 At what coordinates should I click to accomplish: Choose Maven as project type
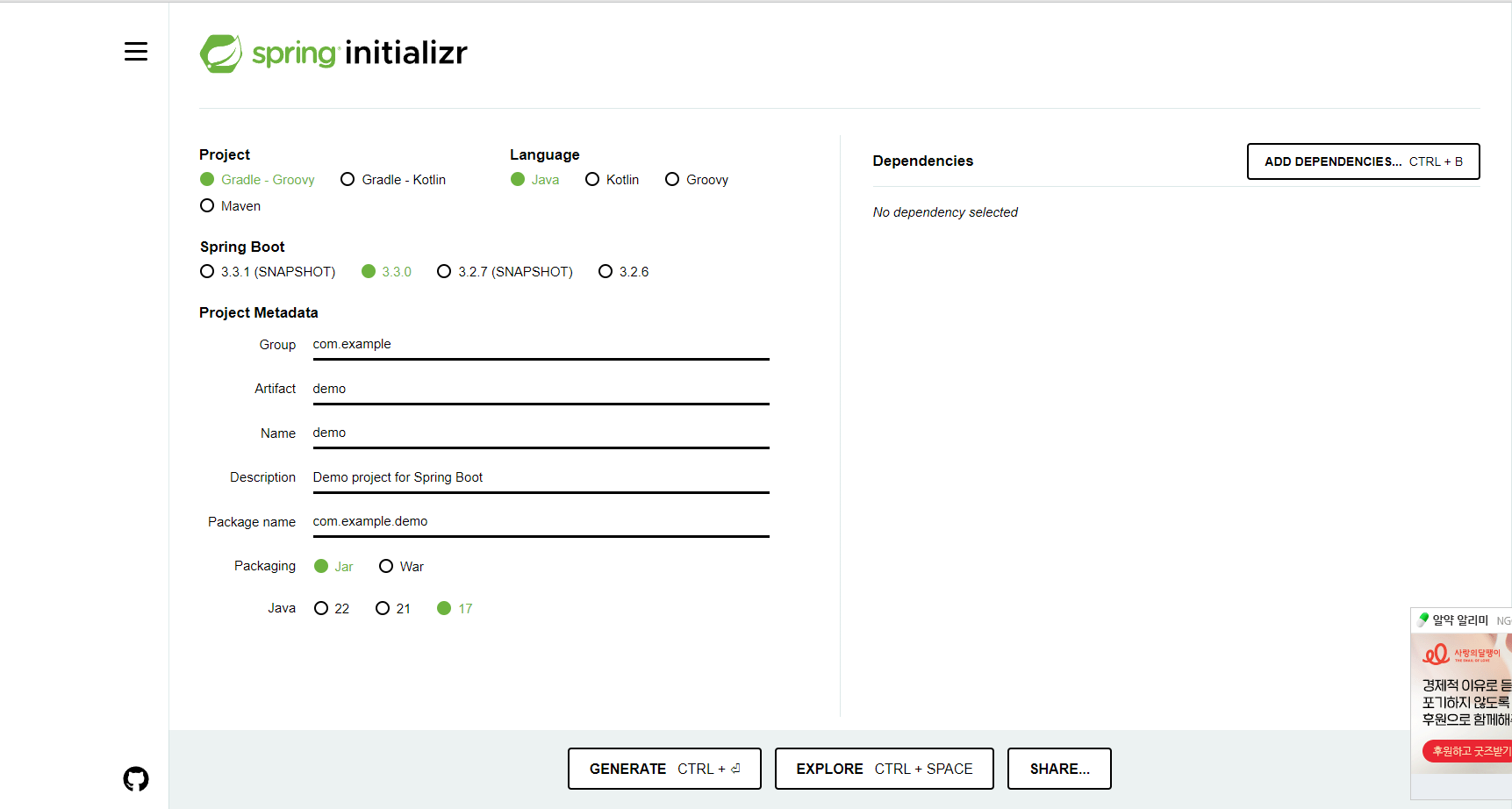point(230,205)
